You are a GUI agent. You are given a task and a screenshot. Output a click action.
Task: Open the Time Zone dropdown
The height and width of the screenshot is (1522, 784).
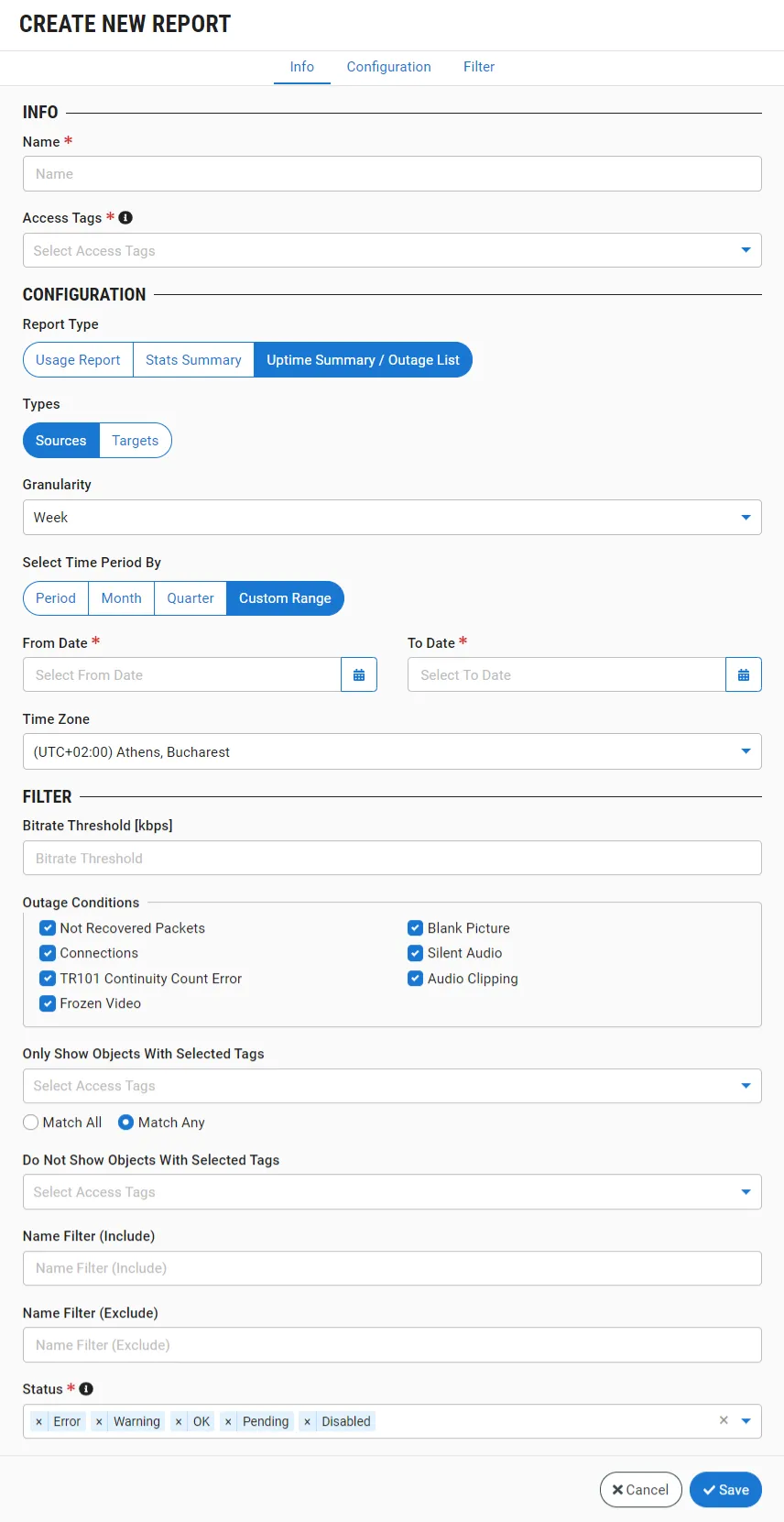point(746,751)
